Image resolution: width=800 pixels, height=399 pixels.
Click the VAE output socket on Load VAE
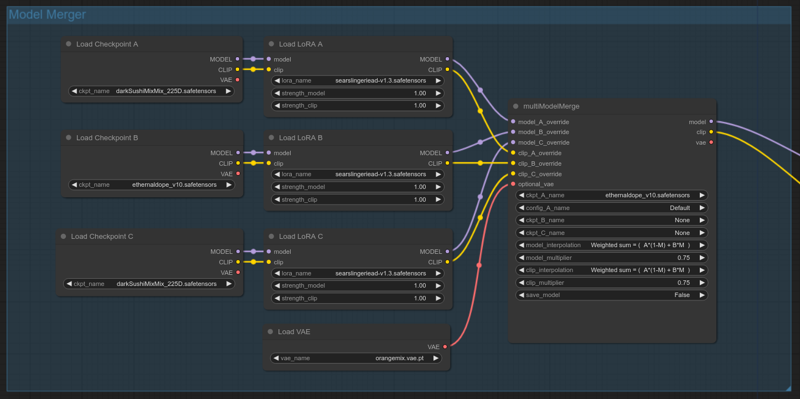tap(445, 346)
